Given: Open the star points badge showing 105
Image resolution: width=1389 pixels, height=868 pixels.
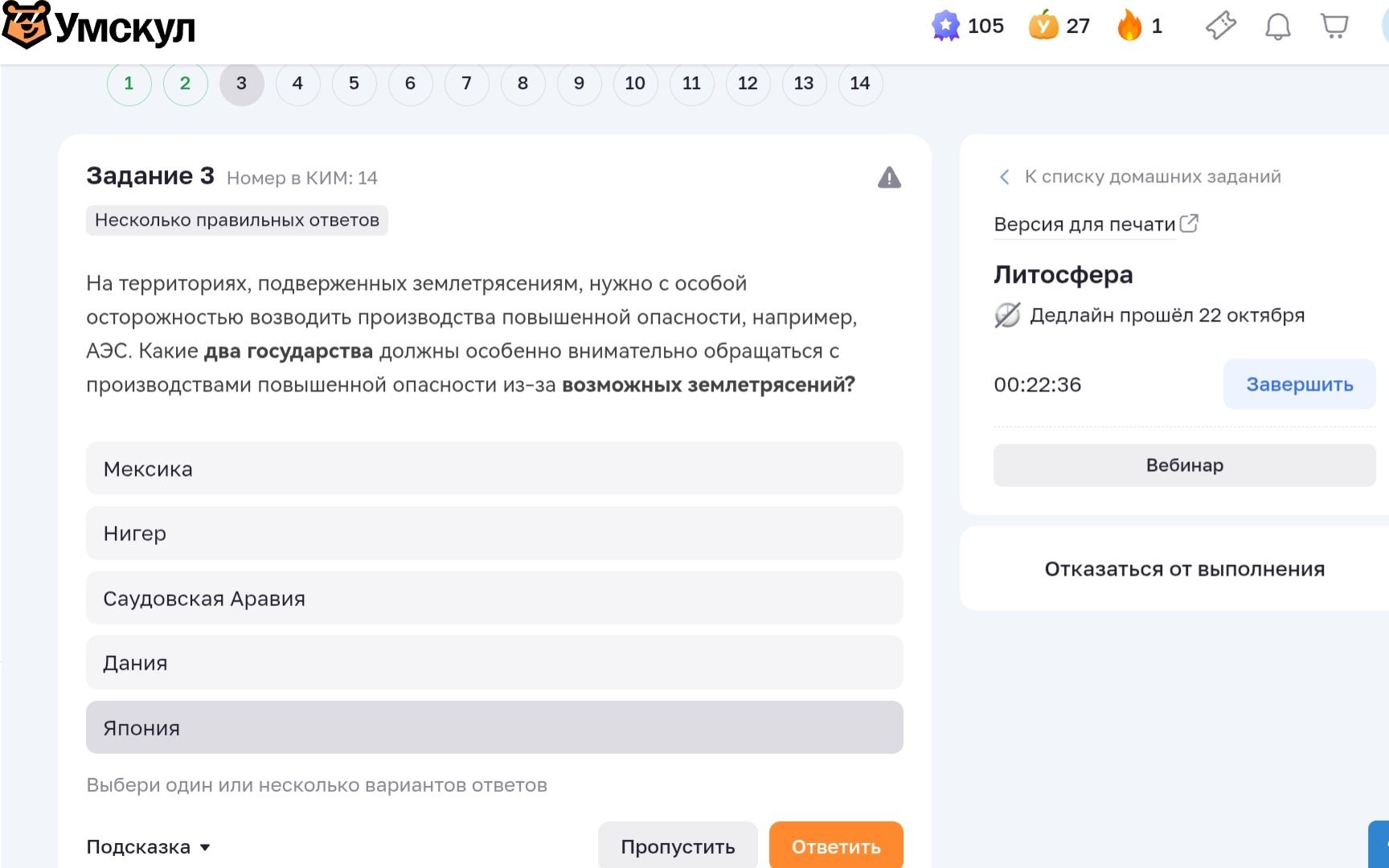Looking at the screenshot, I should (968, 27).
